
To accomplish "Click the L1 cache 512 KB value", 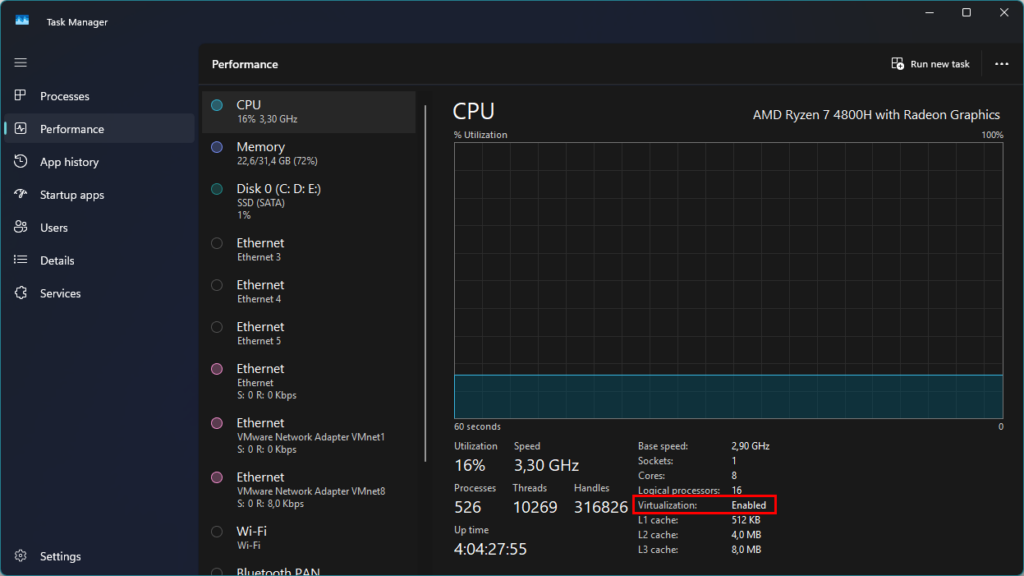I will point(745,520).
